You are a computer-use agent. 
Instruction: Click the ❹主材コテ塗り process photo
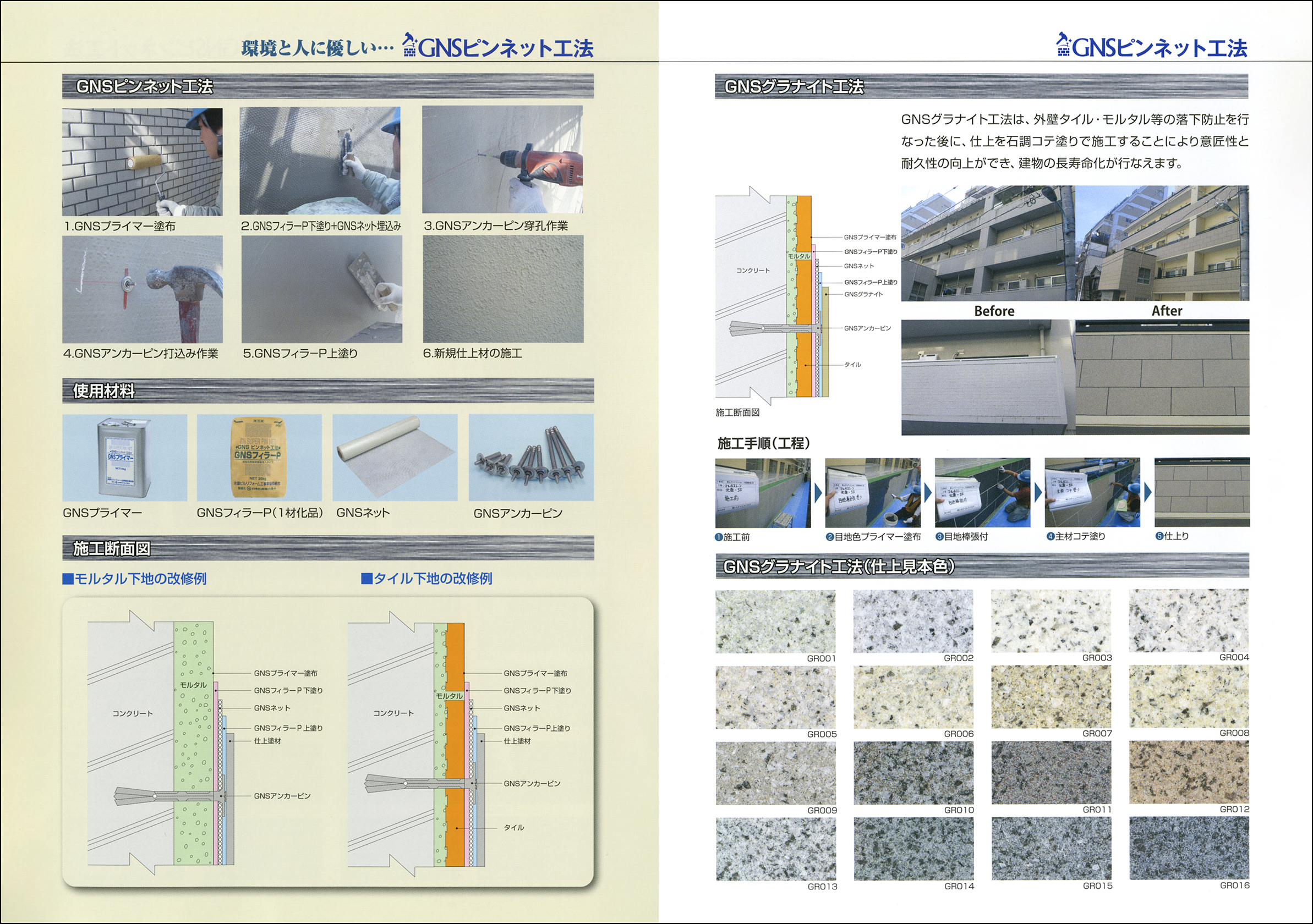tap(1092, 492)
